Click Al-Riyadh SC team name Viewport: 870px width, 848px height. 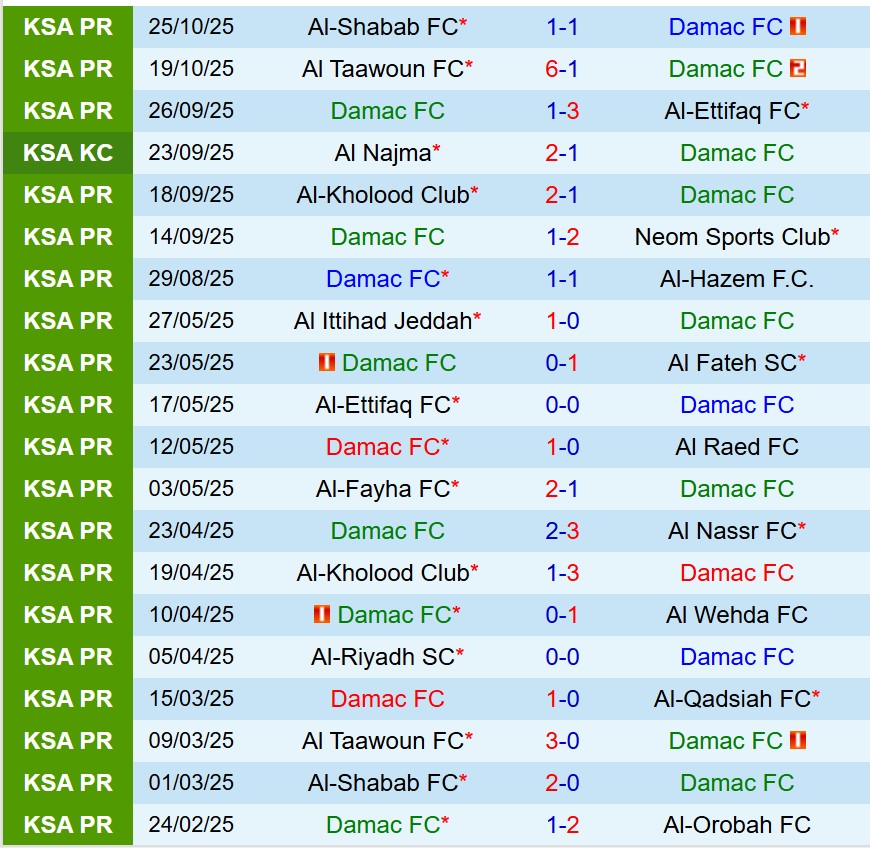tap(383, 657)
